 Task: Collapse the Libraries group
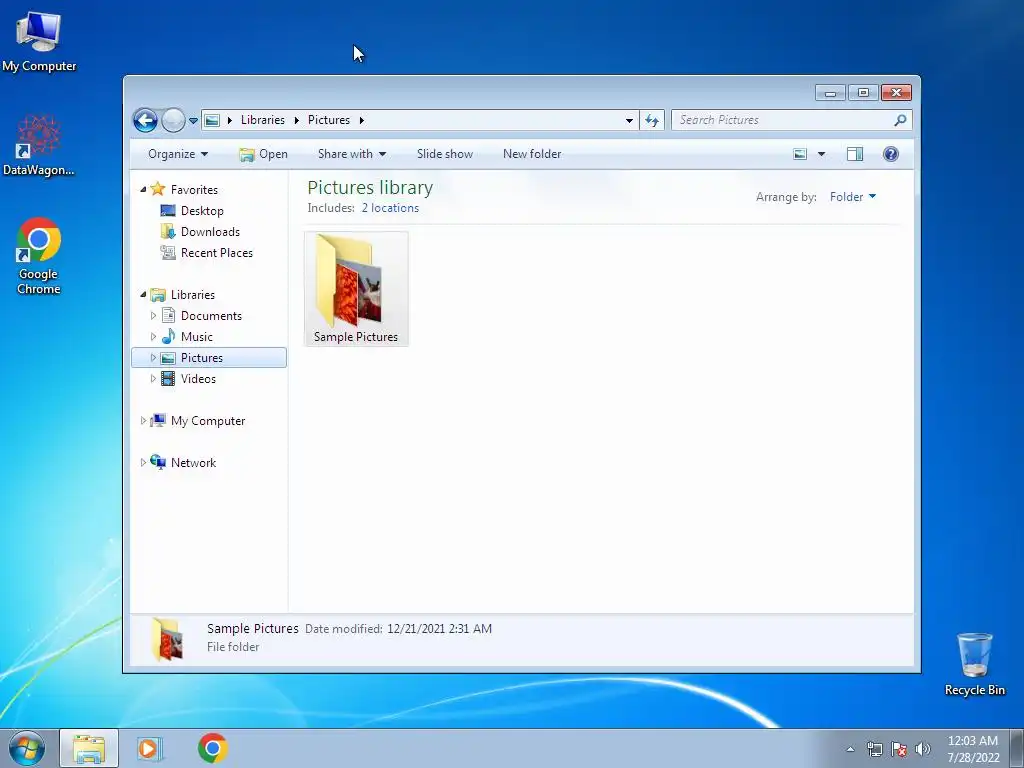coord(143,295)
